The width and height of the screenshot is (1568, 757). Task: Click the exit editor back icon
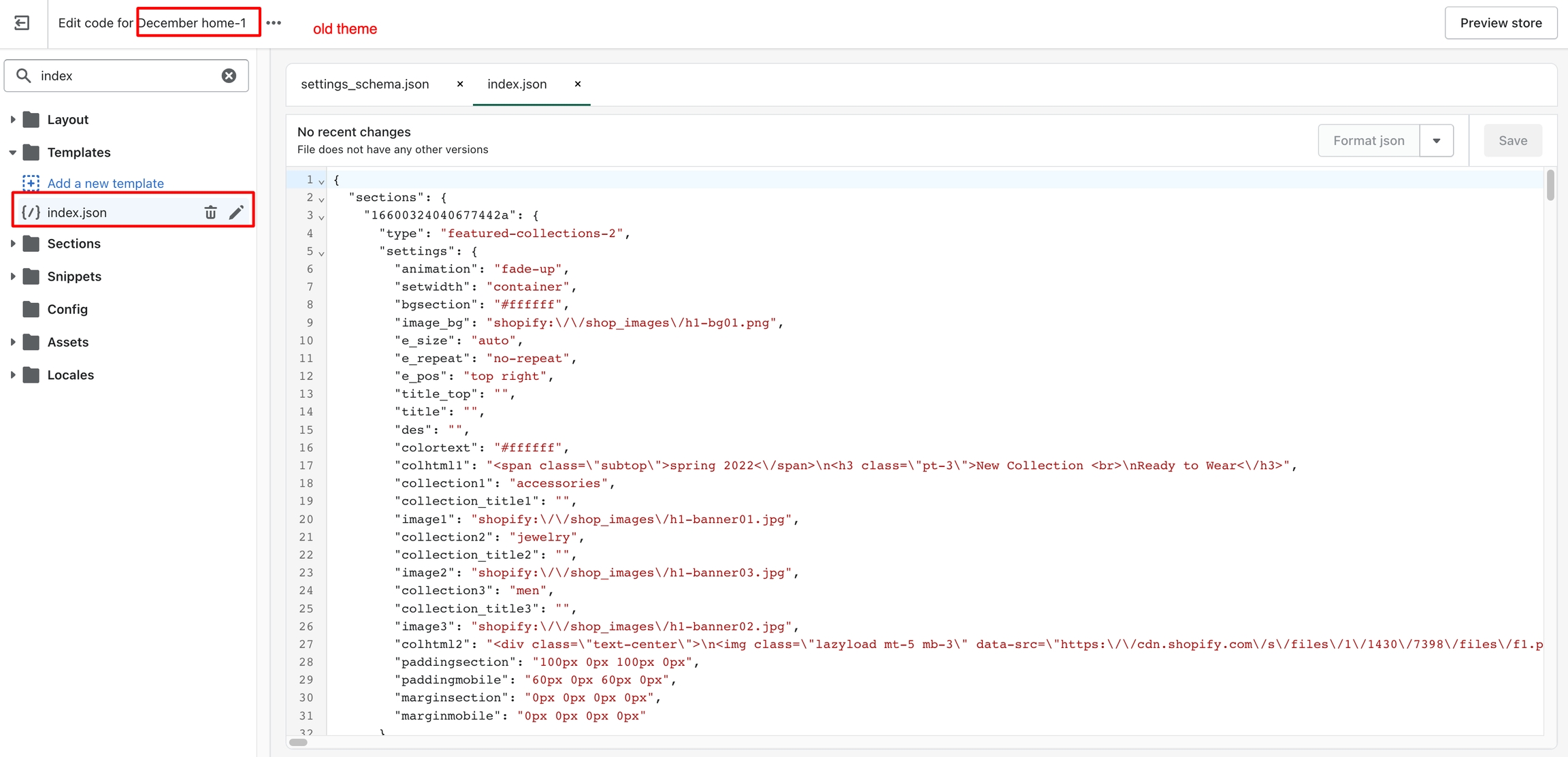tap(22, 23)
